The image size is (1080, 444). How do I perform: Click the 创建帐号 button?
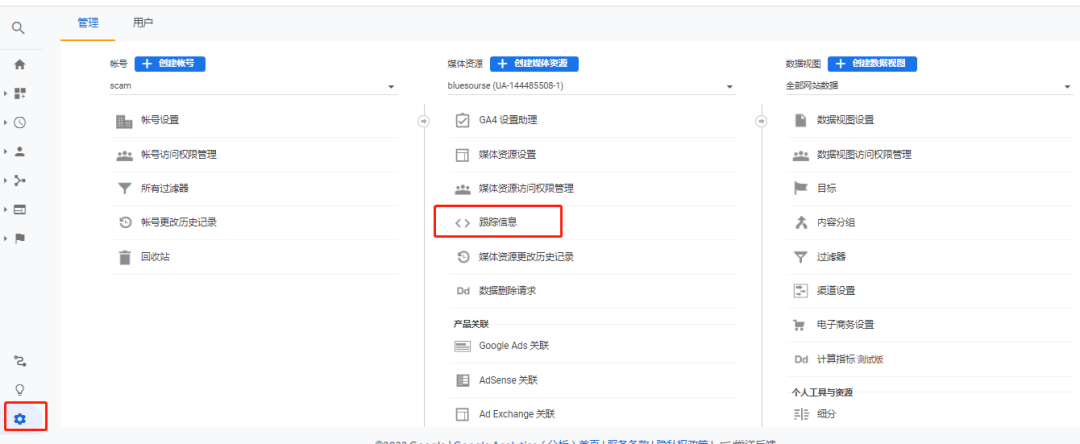point(169,63)
